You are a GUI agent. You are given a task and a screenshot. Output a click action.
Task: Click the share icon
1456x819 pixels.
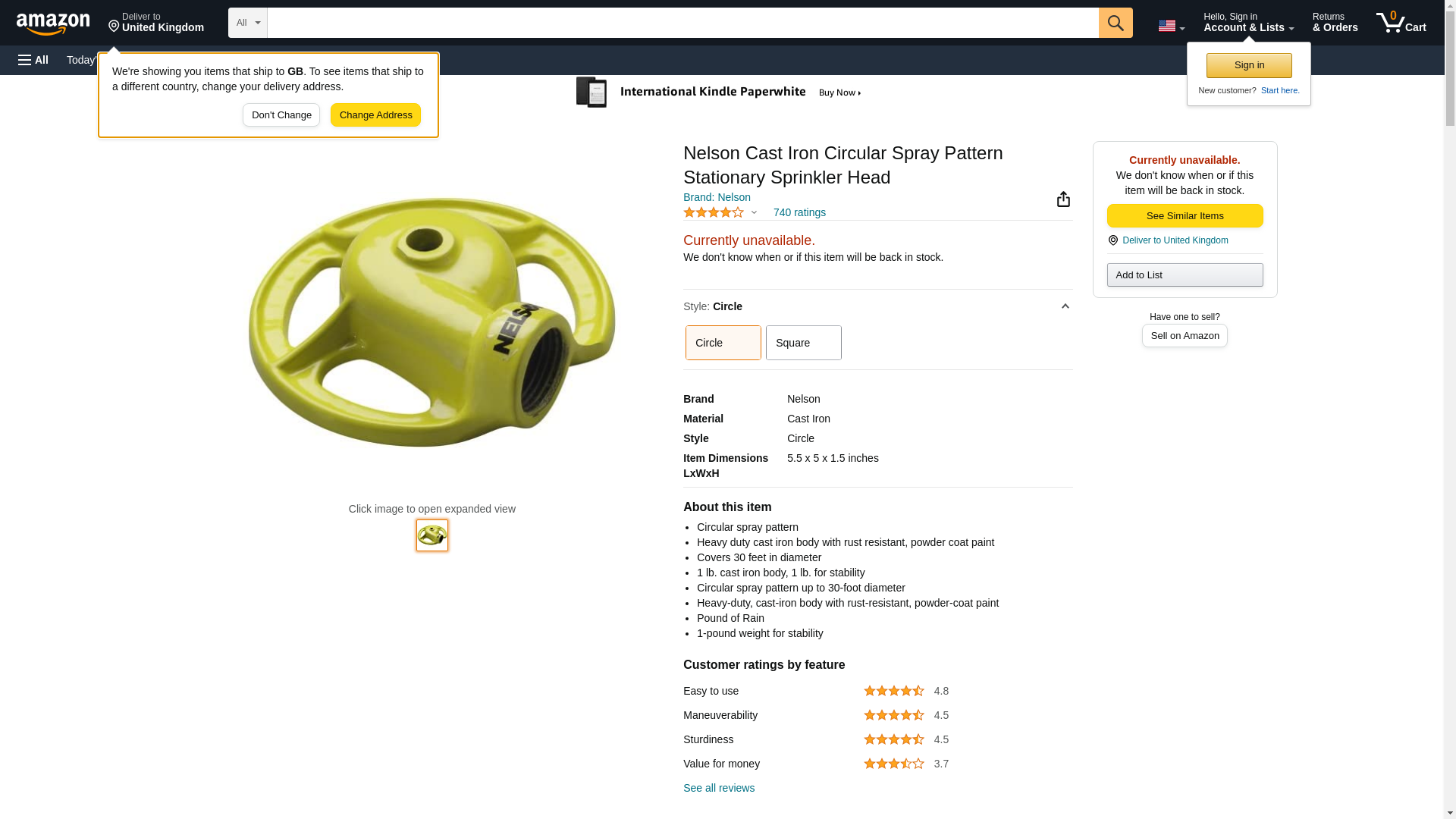pyautogui.click(x=1063, y=199)
